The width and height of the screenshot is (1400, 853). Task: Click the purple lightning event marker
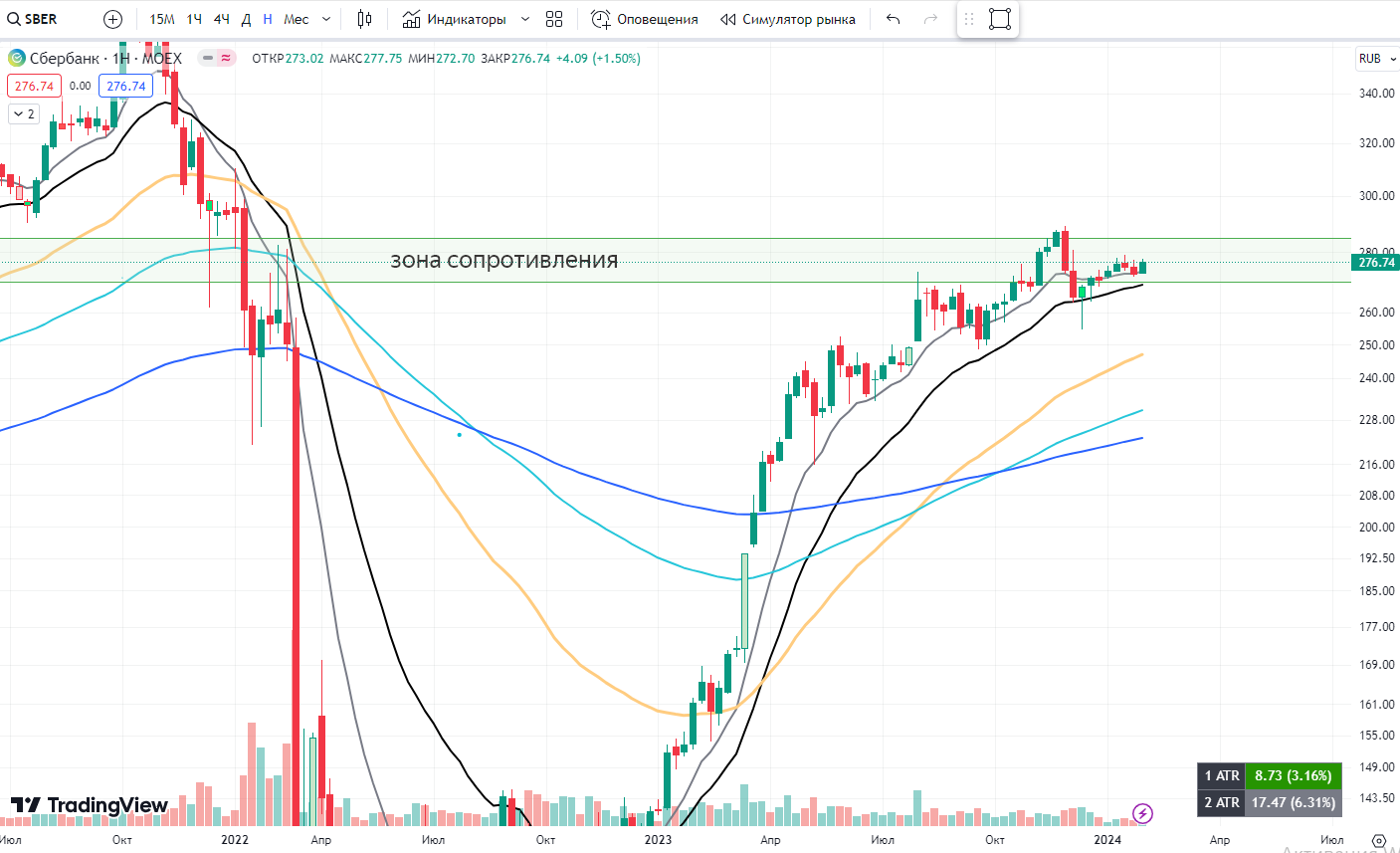click(x=1143, y=813)
